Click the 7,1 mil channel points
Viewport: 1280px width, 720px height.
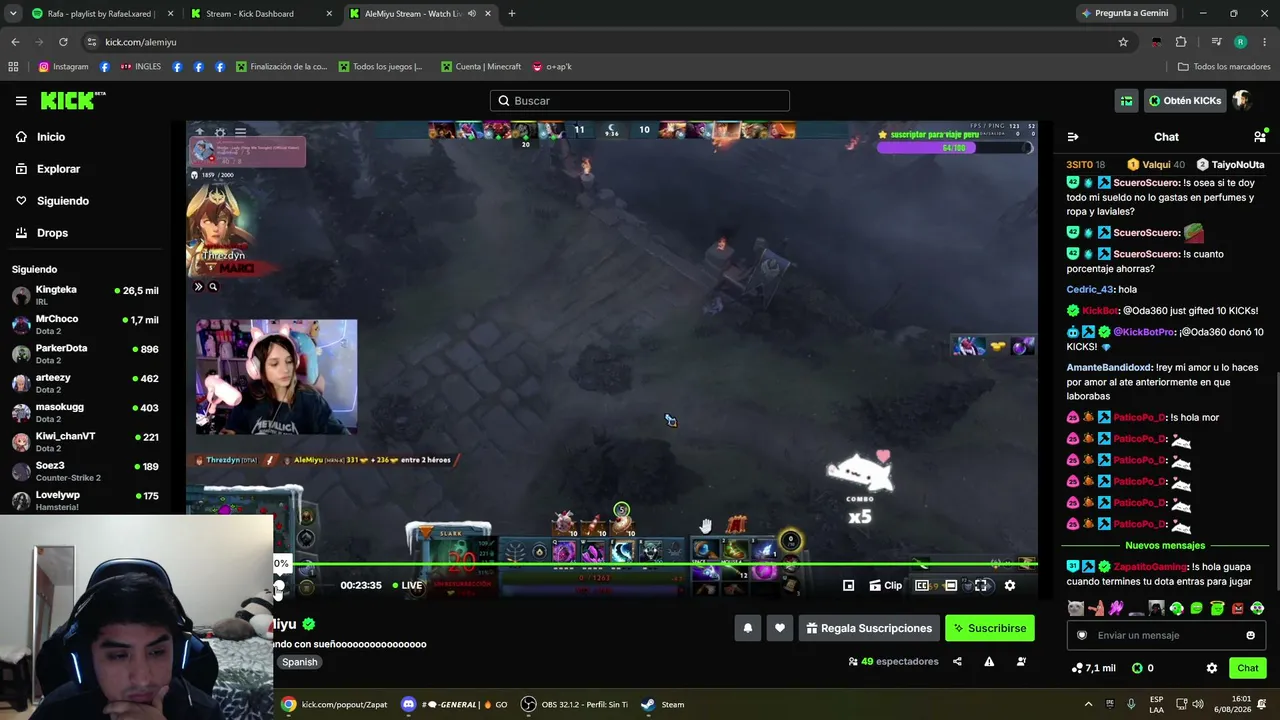[1093, 668]
